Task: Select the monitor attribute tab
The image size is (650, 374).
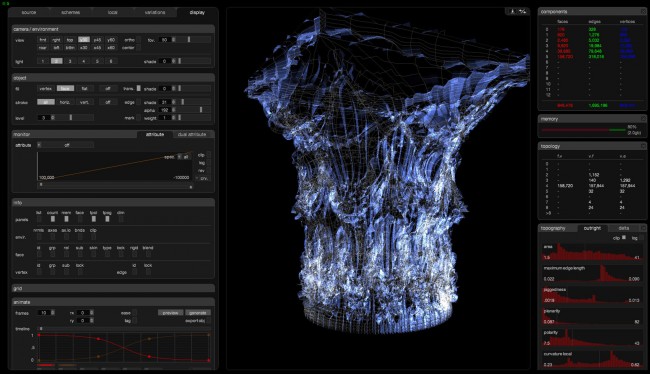Action: click(155, 134)
